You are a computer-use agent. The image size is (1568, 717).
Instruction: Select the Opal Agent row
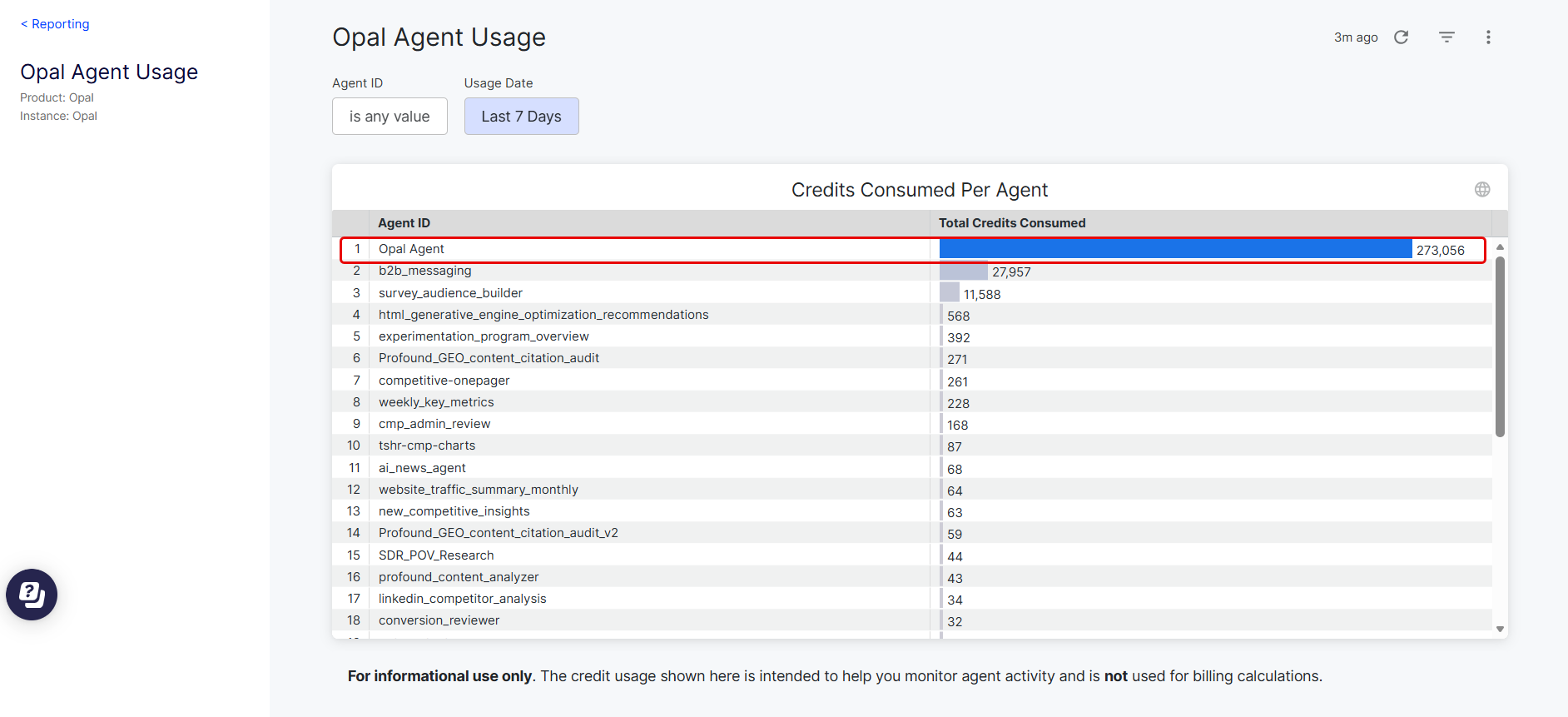411,249
